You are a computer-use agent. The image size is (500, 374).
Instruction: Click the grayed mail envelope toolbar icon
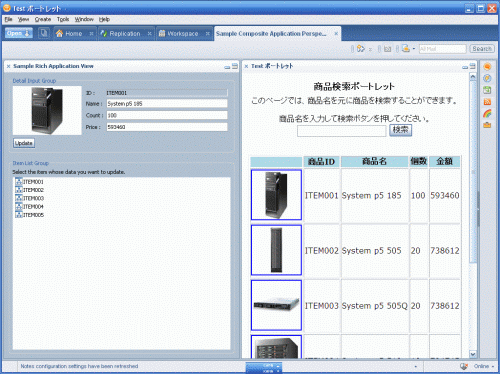pos(387,49)
